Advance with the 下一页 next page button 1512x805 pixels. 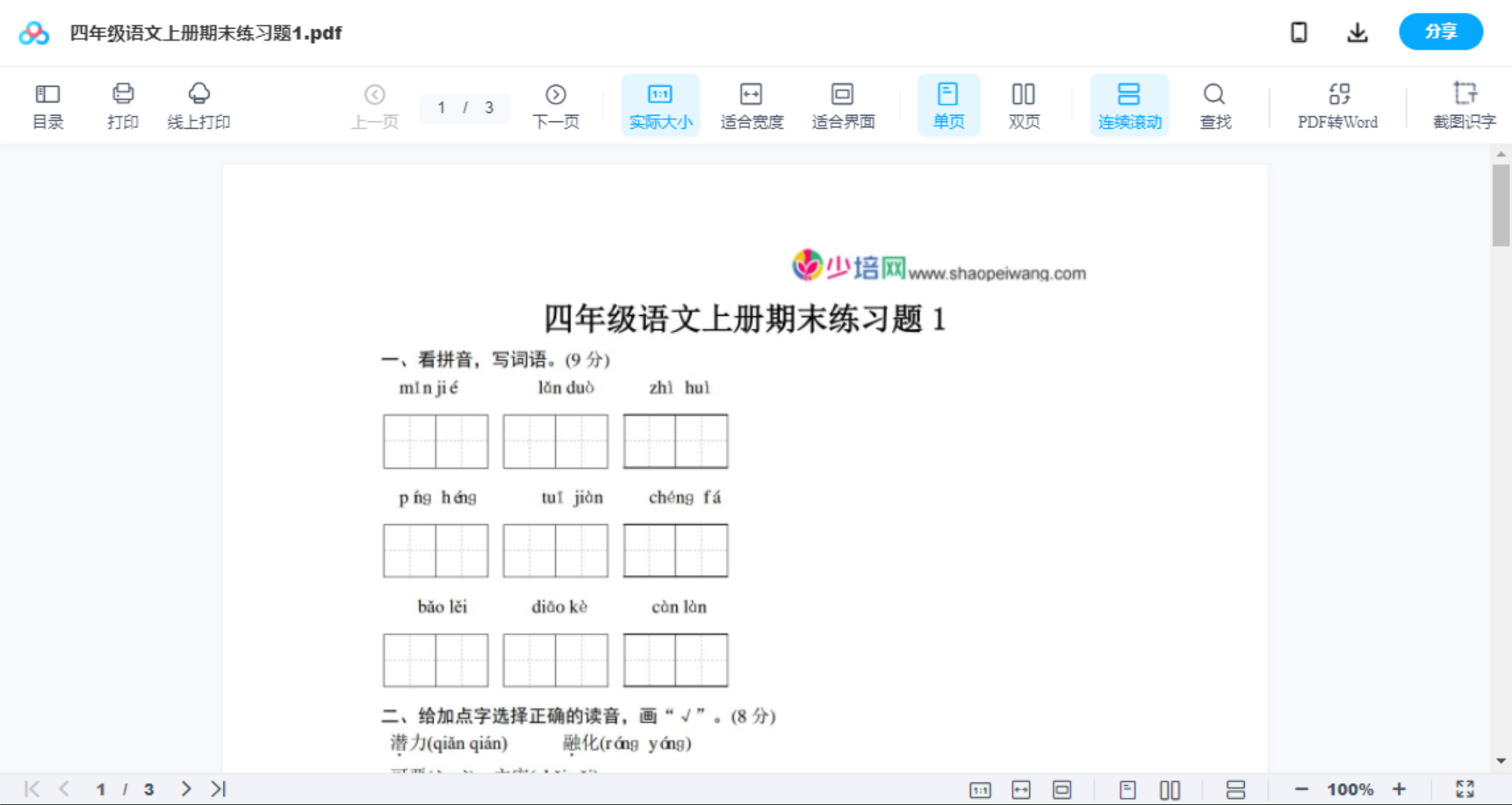pyautogui.click(x=556, y=104)
